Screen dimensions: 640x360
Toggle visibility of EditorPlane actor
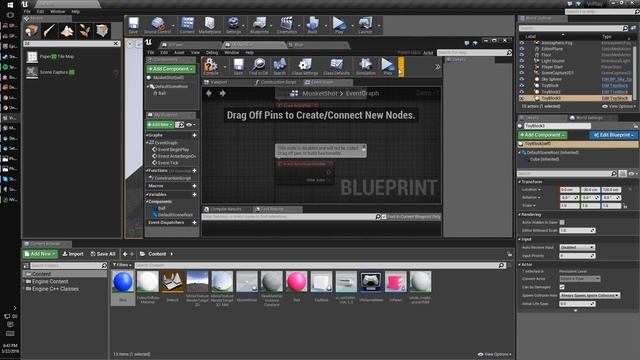pyautogui.click(x=522, y=49)
